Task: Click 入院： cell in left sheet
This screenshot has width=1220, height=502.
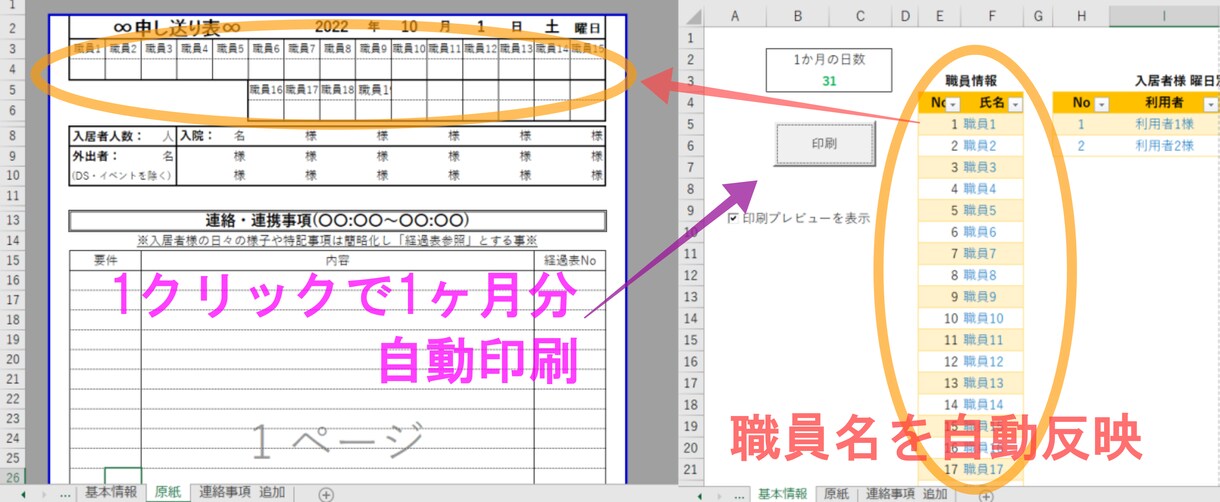Action: tap(196, 135)
